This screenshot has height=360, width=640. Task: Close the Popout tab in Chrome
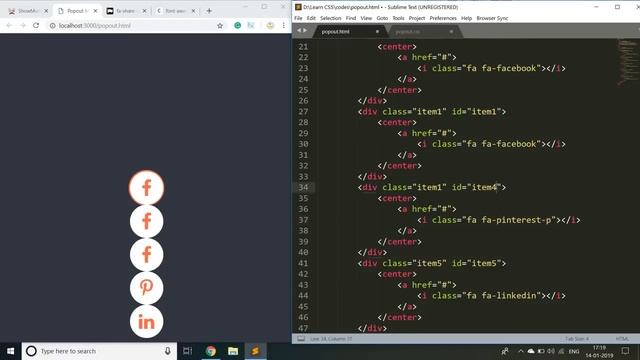(96, 11)
